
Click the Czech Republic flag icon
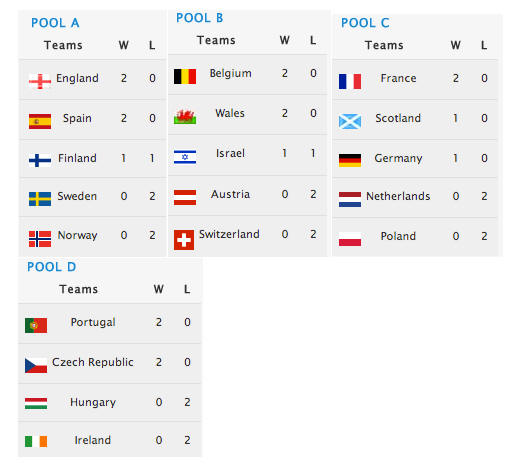pyautogui.click(x=36, y=365)
